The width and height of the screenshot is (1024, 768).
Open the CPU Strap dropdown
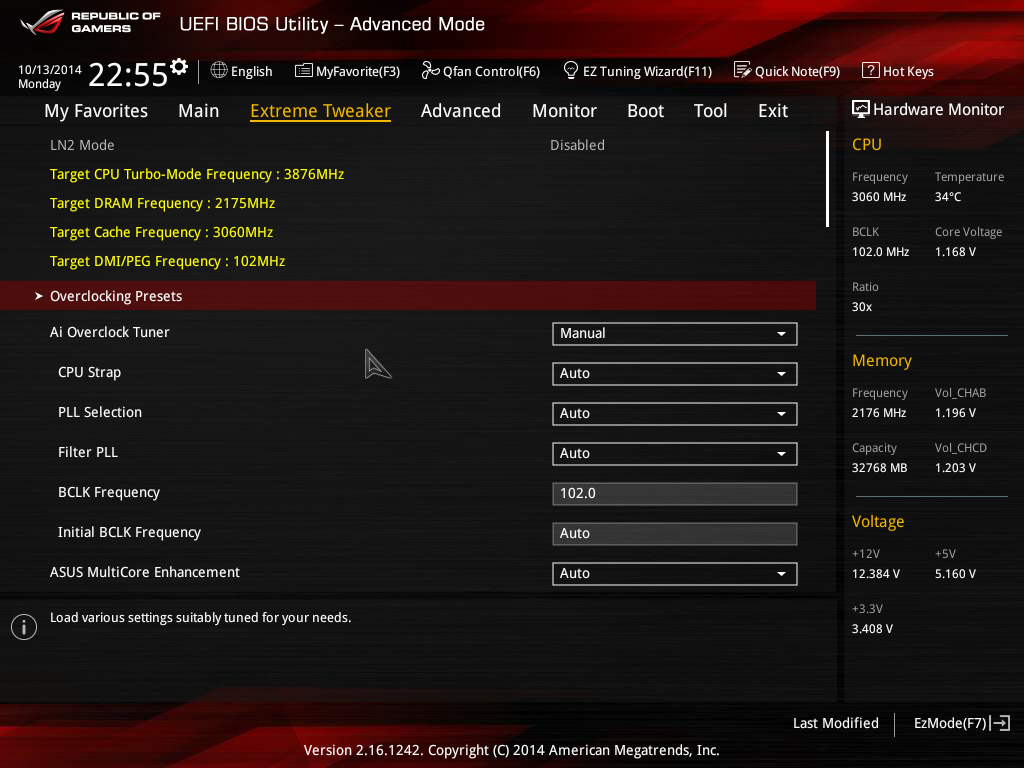(675, 374)
